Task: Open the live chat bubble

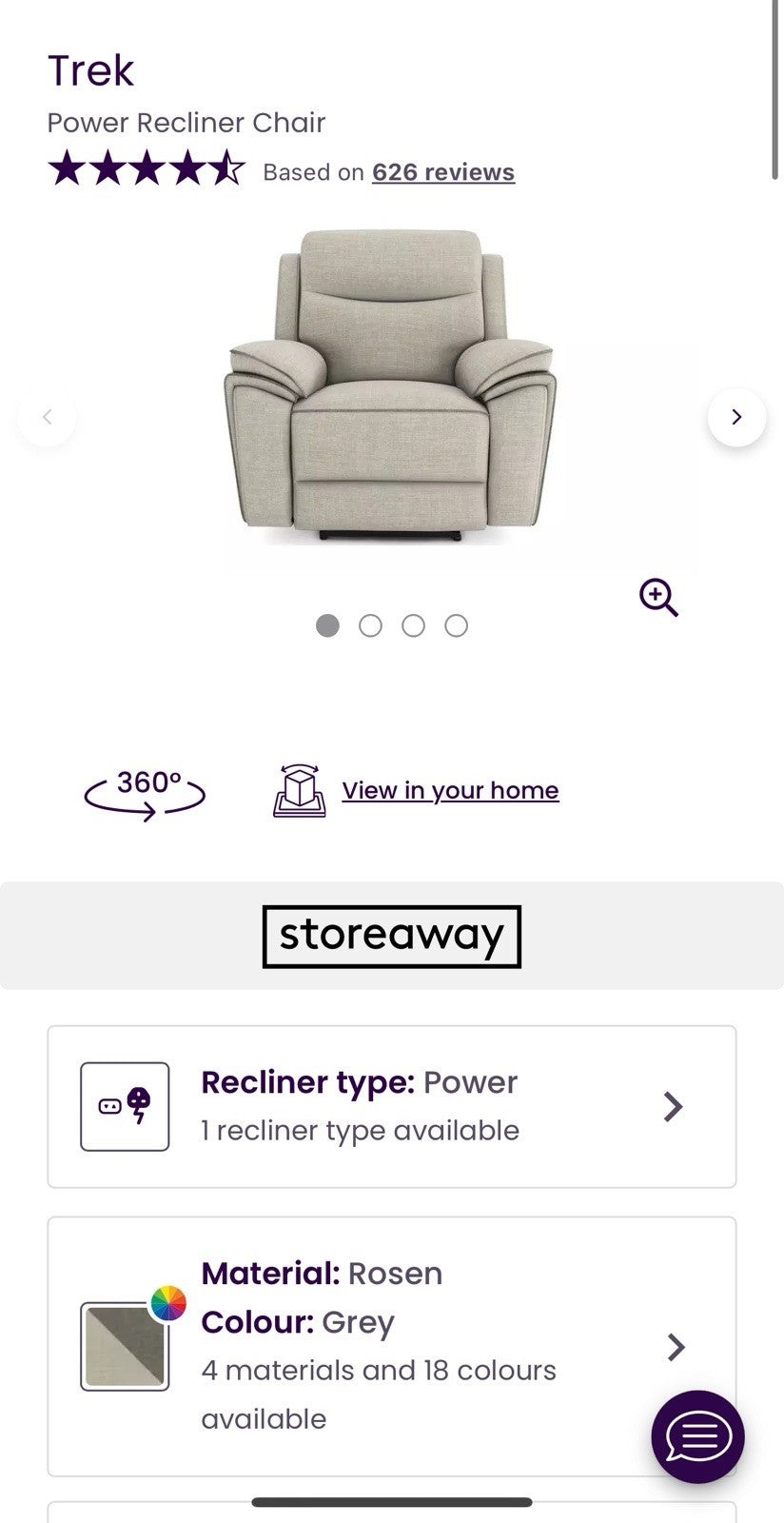Action: 697,1436
